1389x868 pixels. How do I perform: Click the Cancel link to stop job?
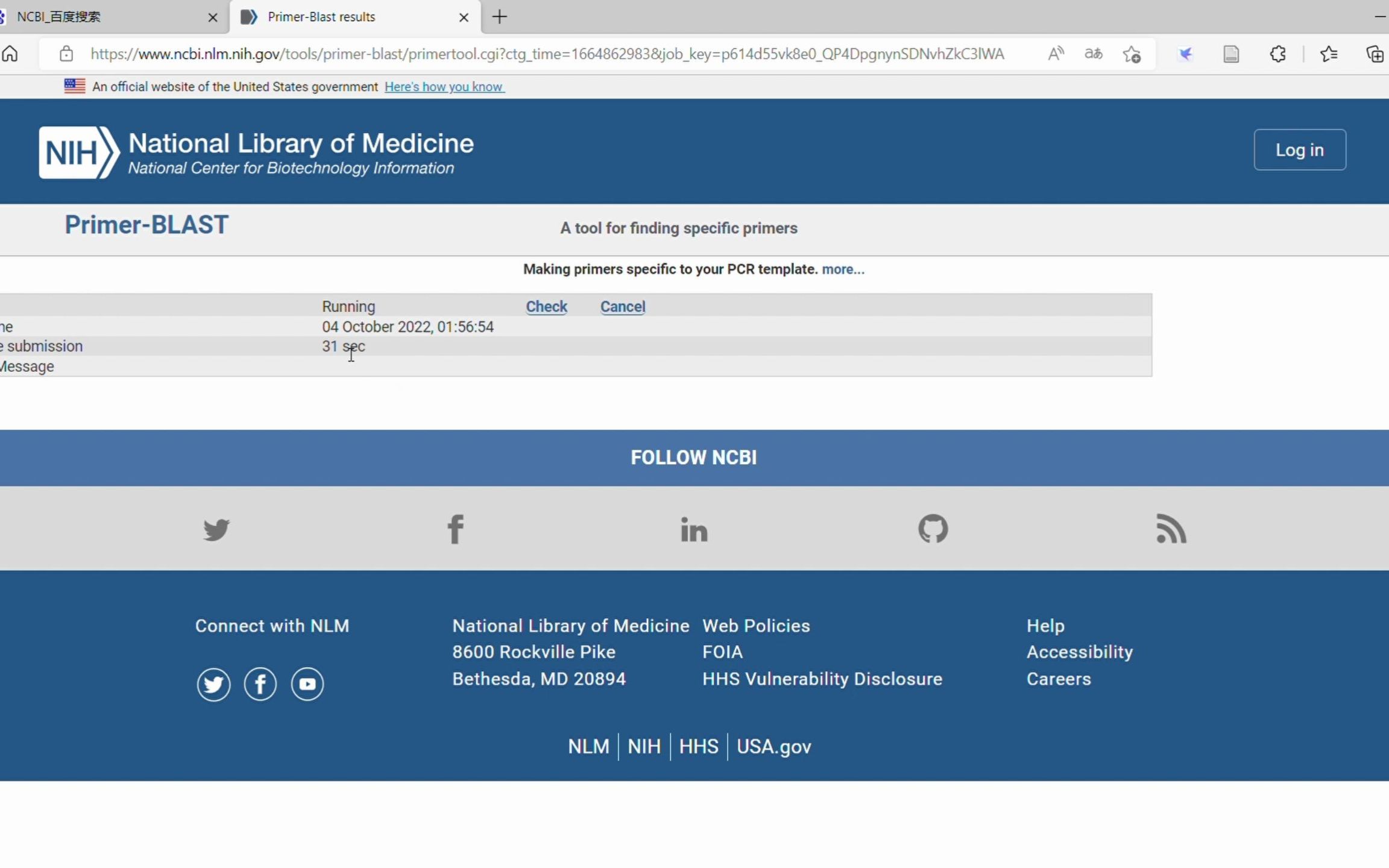coord(622,306)
